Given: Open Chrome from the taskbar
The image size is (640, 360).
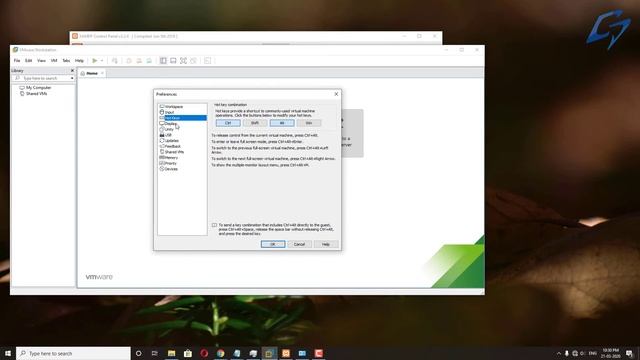Looking at the screenshot, I should (x=220, y=353).
